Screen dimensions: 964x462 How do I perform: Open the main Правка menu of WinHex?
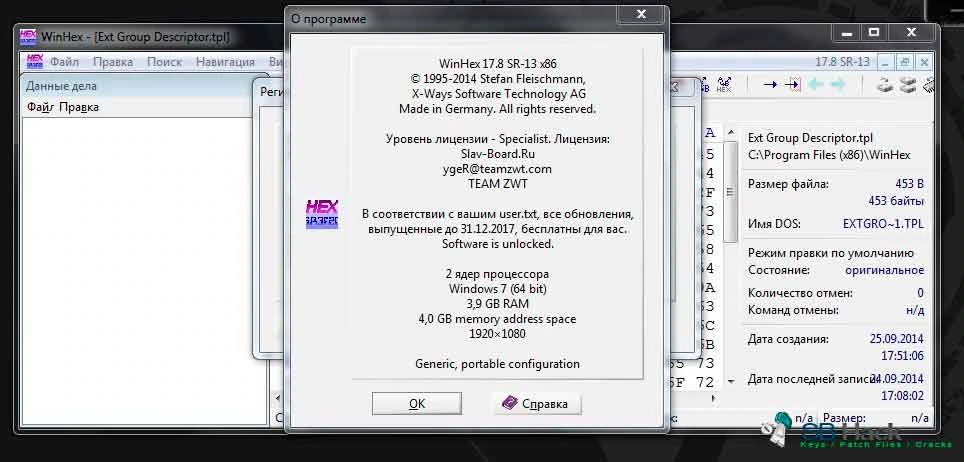pos(113,62)
